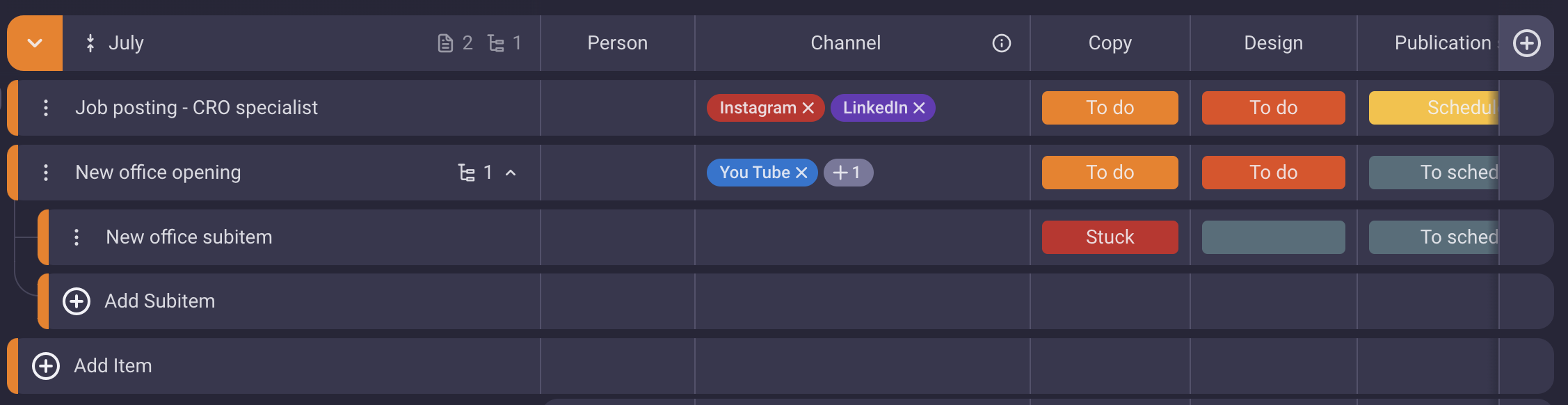Remove the You Tube channel tag
1568x405 pixels.
point(801,173)
